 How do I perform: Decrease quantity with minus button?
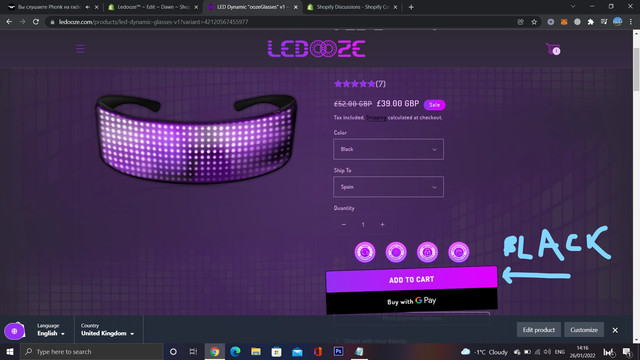[x=344, y=224]
